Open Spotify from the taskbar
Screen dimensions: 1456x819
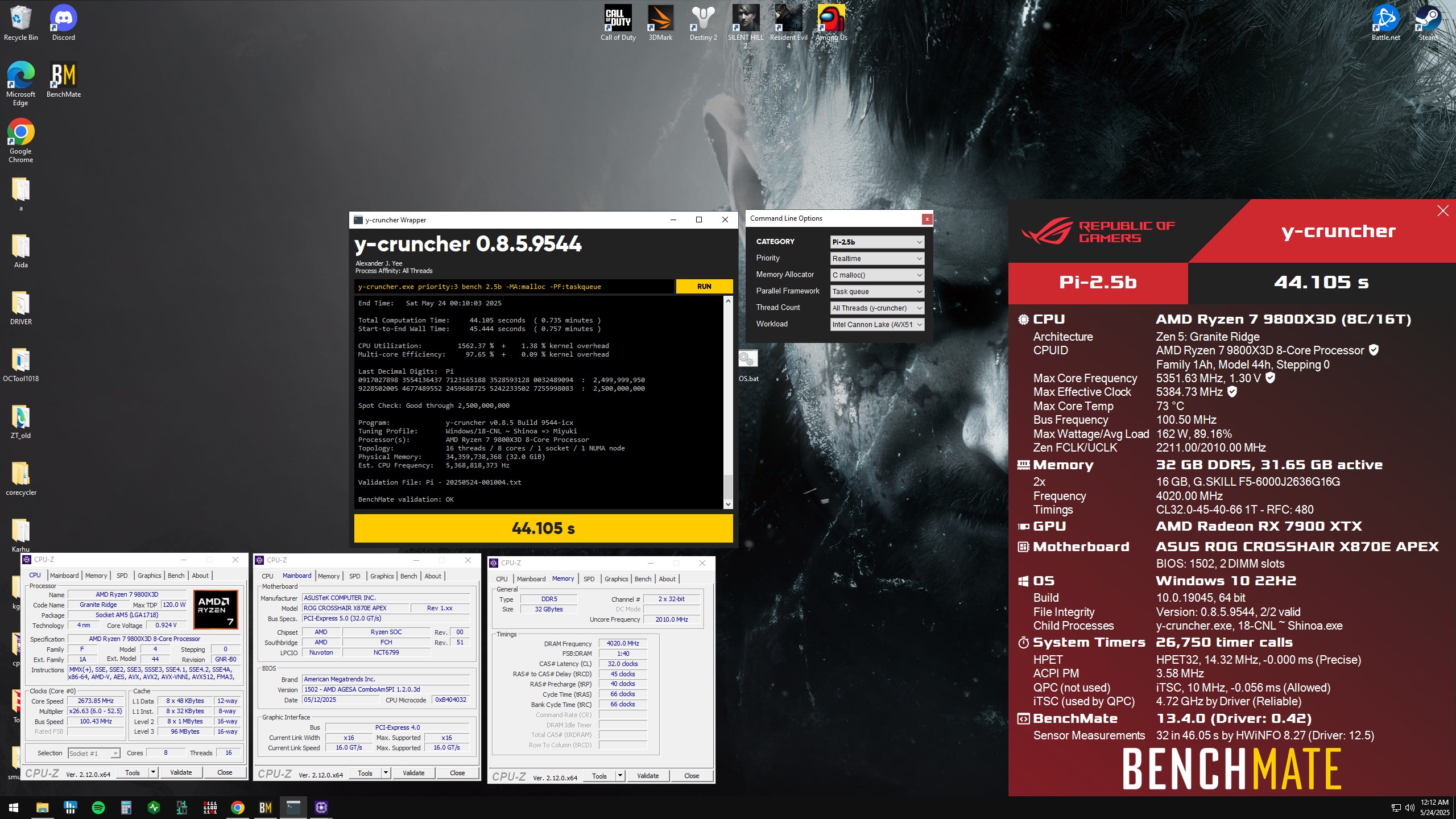point(98,808)
